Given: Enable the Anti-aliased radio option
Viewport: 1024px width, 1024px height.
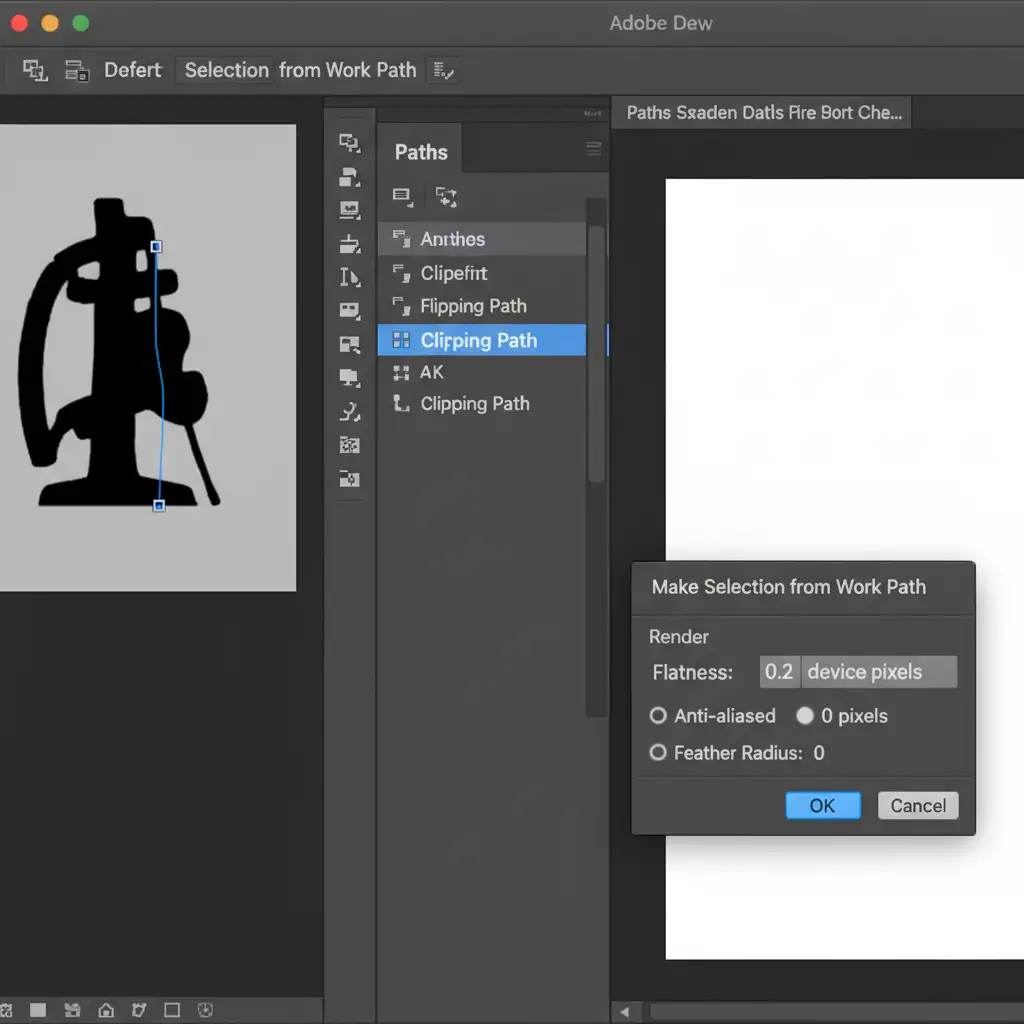Looking at the screenshot, I should pos(658,716).
